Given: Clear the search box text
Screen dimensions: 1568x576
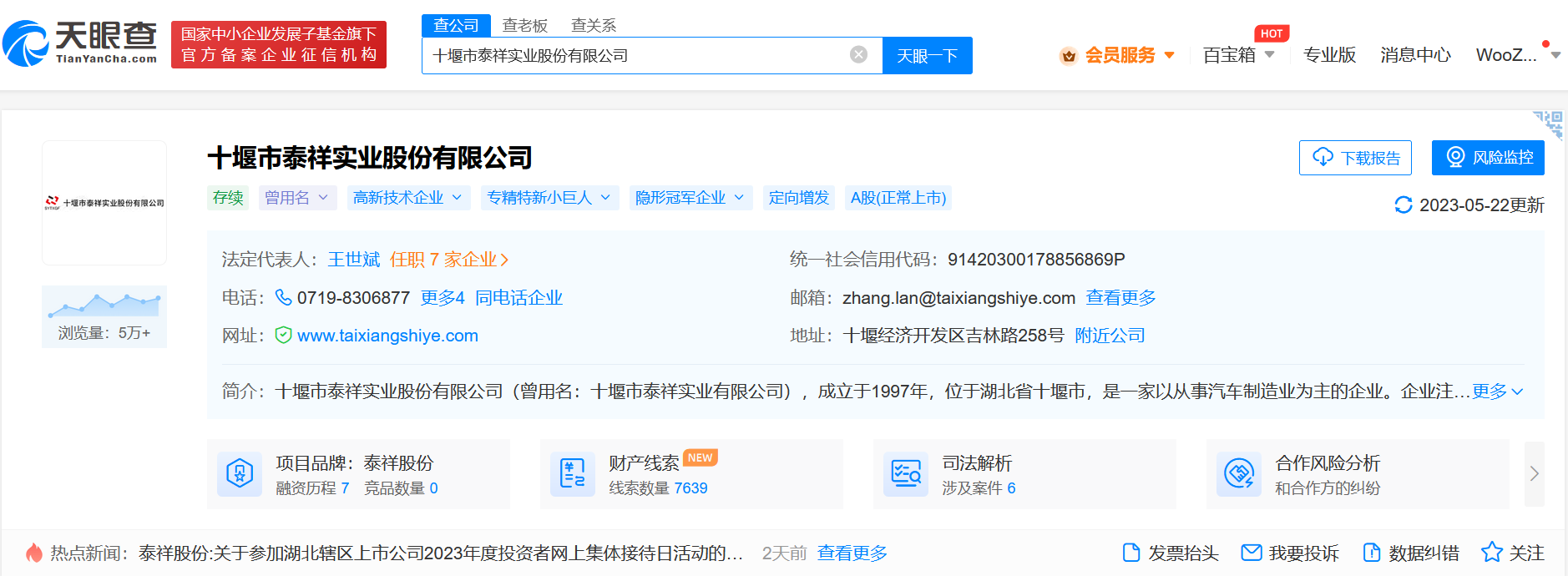Looking at the screenshot, I should click(858, 55).
